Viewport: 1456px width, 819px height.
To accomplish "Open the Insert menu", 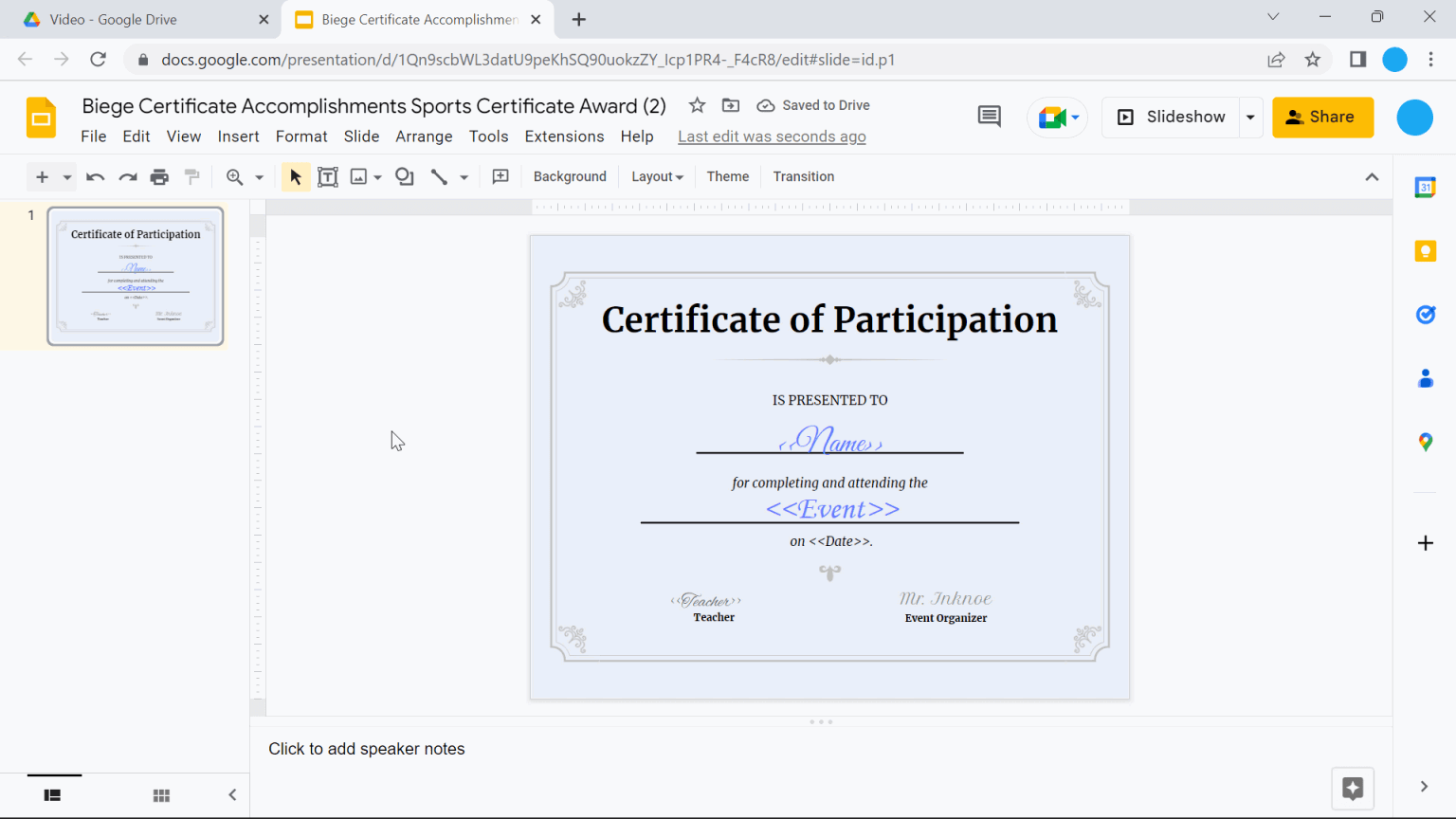I will [x=238, y=136].
